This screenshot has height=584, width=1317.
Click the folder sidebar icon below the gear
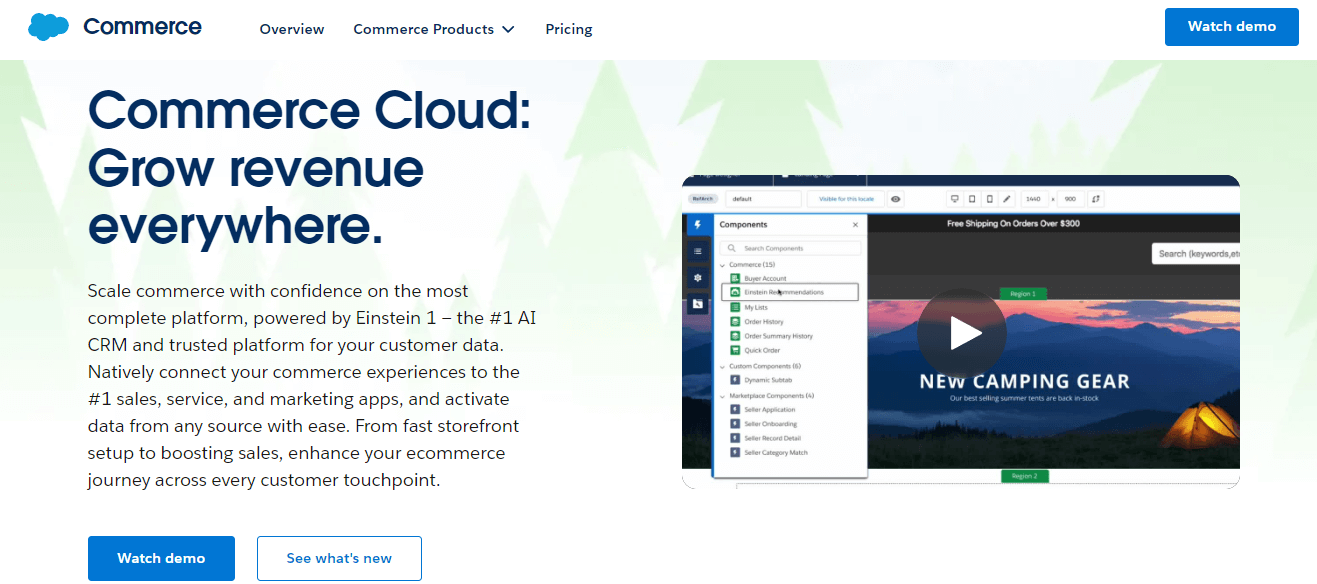[x=697, y=303]
